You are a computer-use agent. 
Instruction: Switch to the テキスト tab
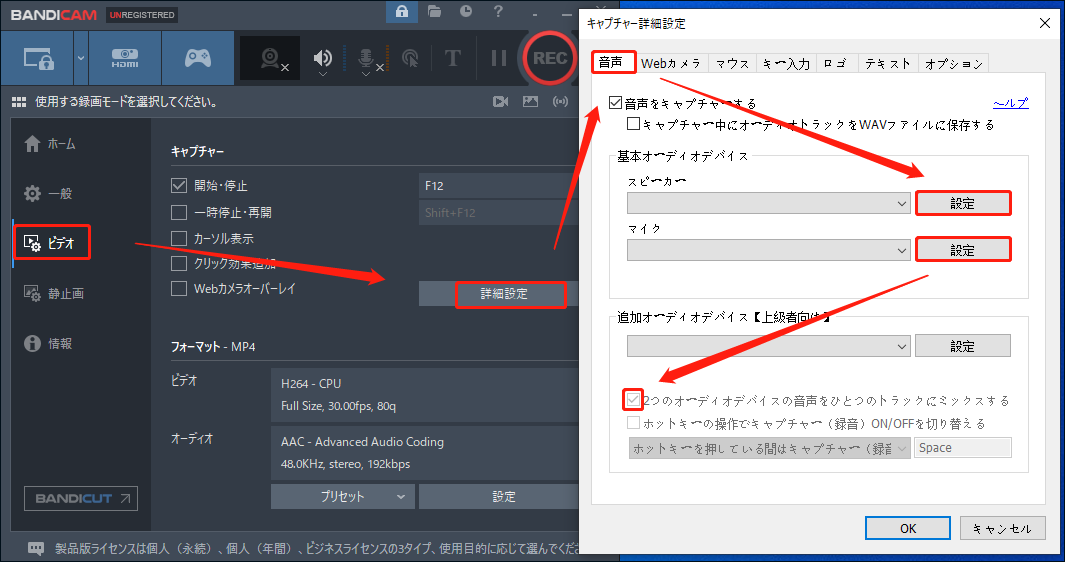tap(888, 64)
